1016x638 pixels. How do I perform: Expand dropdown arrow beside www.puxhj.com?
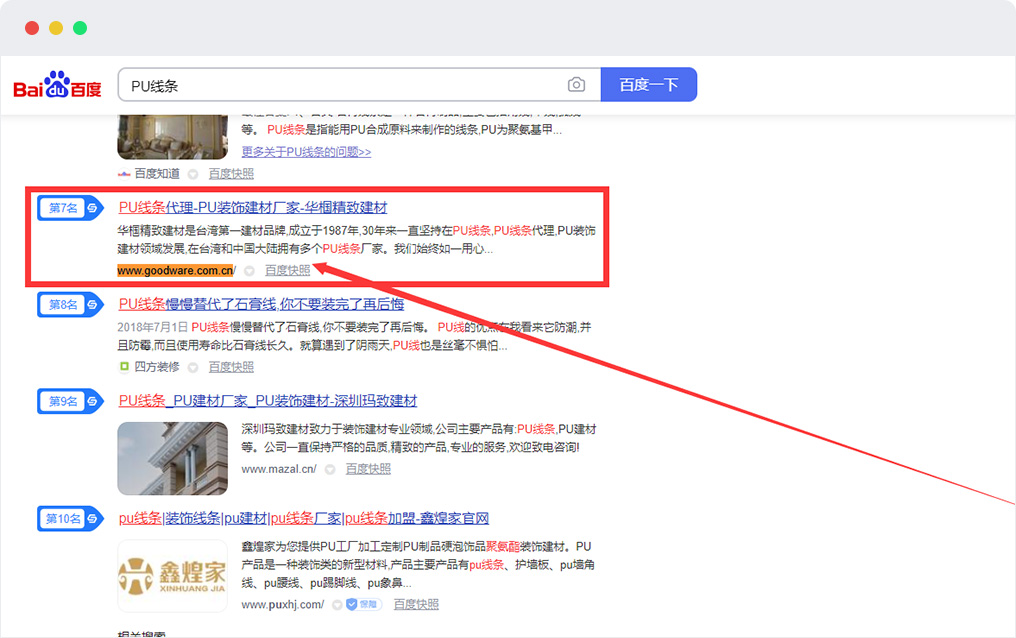click(x=337, y=605)
